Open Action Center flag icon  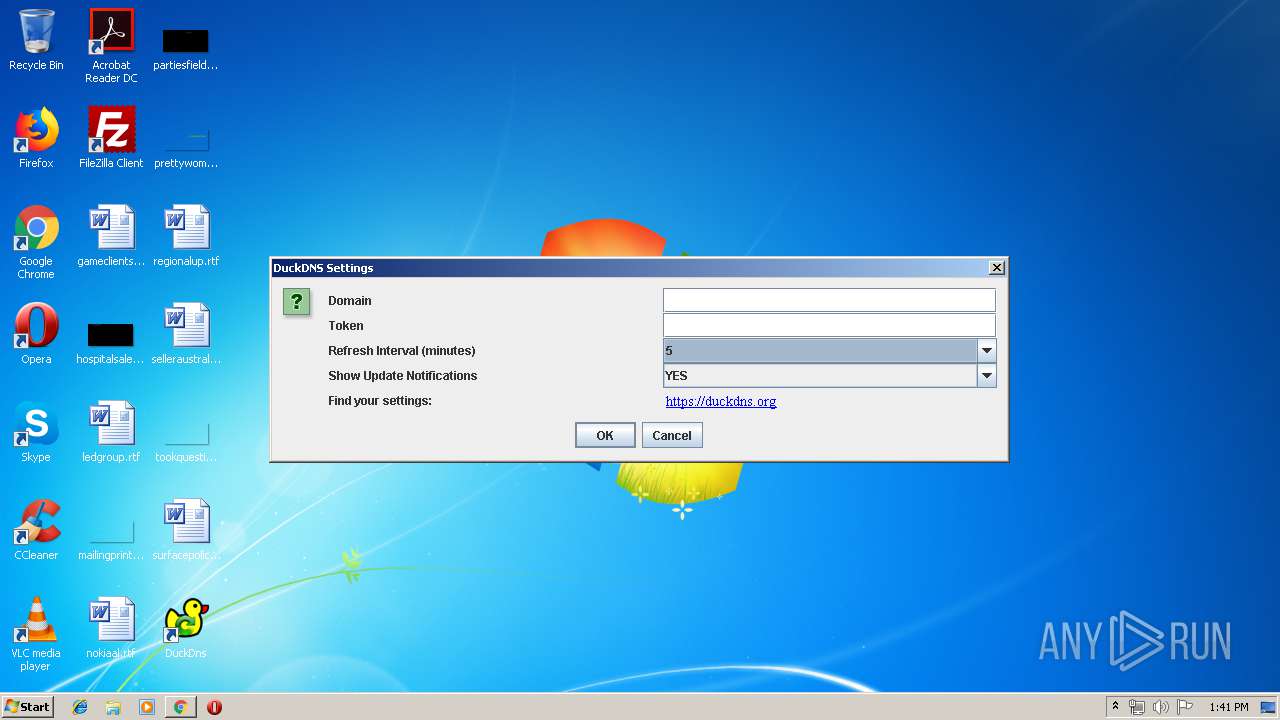point(1185,707)
